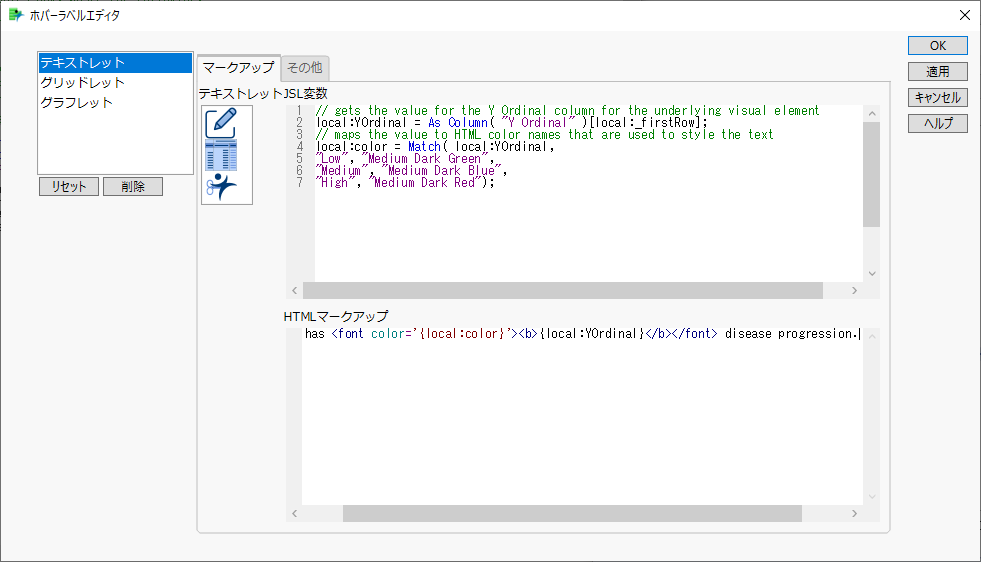The width and height of the screenshot is (981, 562).
Task: Click the リセット button
Action: tap(69, 187)
